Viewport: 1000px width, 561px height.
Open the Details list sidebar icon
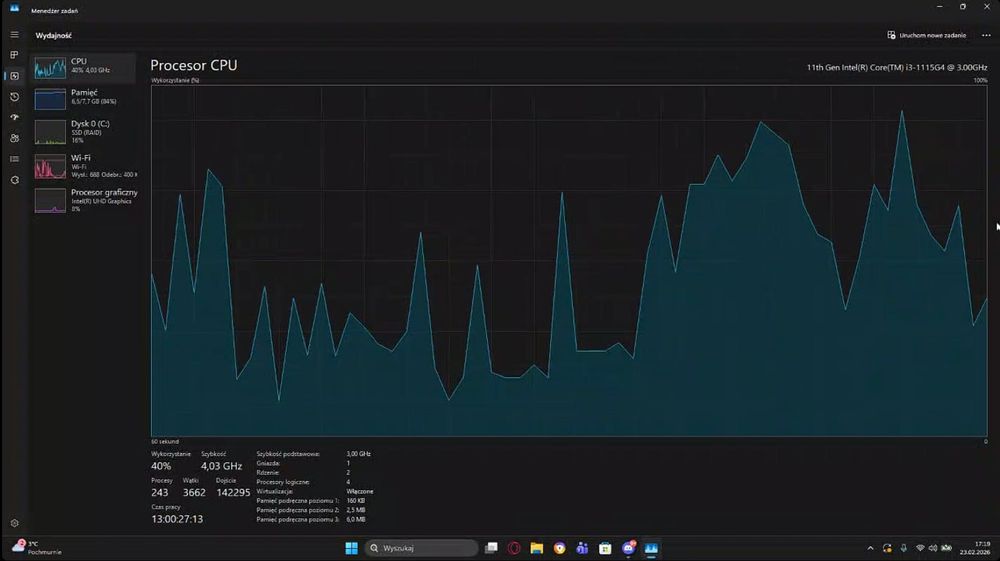click(14, 159)
